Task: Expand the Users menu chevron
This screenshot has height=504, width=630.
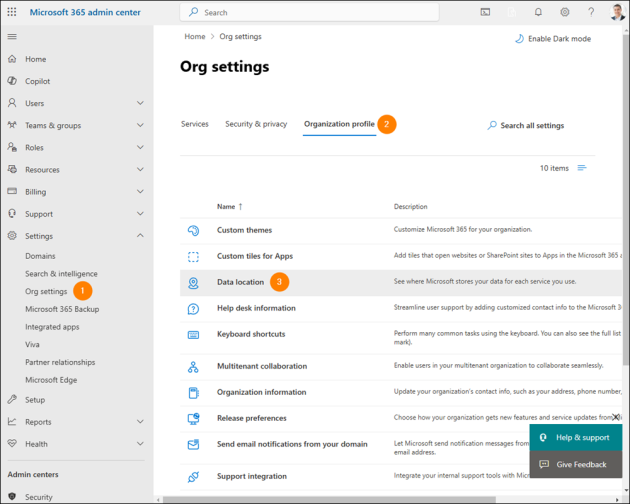Action: click(140, 103)
